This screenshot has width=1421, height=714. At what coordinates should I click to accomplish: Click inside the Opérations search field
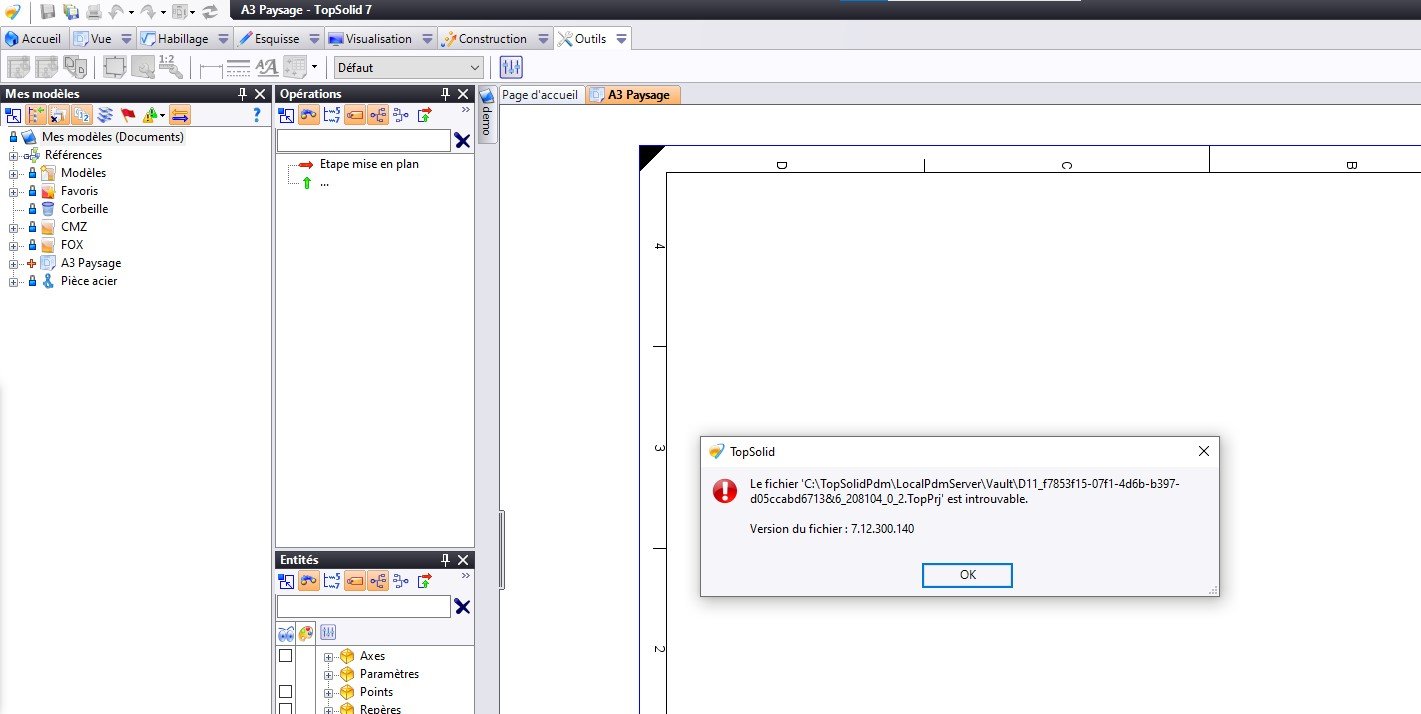[x=364, y=141]
